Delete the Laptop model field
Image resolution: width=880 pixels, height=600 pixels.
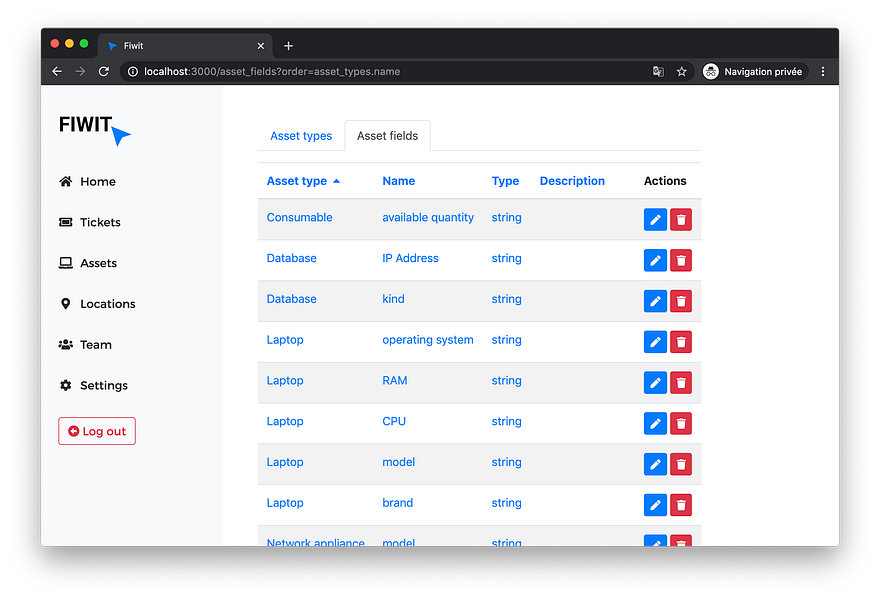pos(681,464)
